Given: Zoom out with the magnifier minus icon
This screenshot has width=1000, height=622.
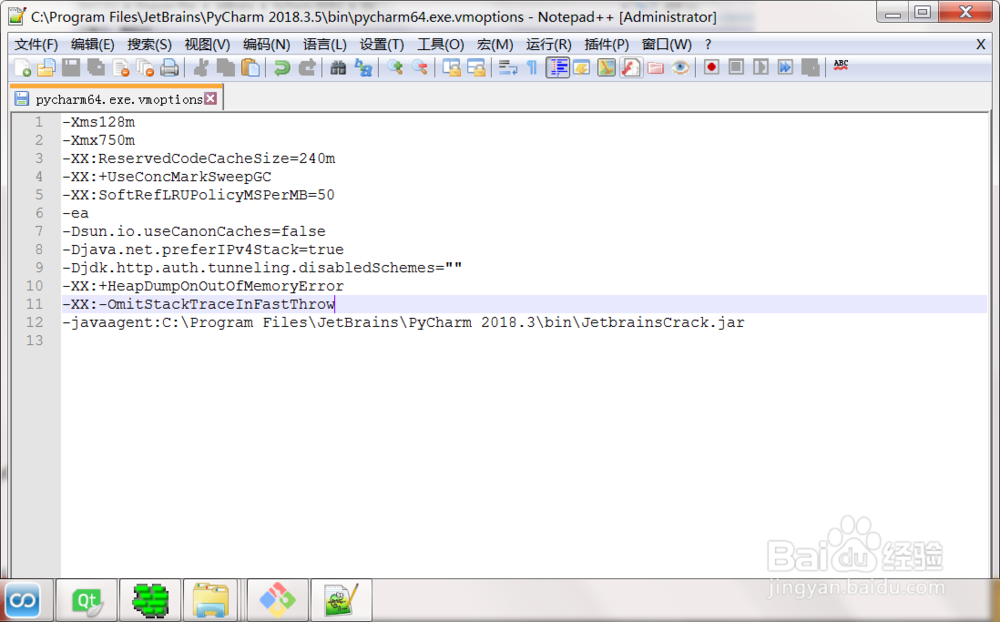Looking at the screenshot, I should [420, 67].
